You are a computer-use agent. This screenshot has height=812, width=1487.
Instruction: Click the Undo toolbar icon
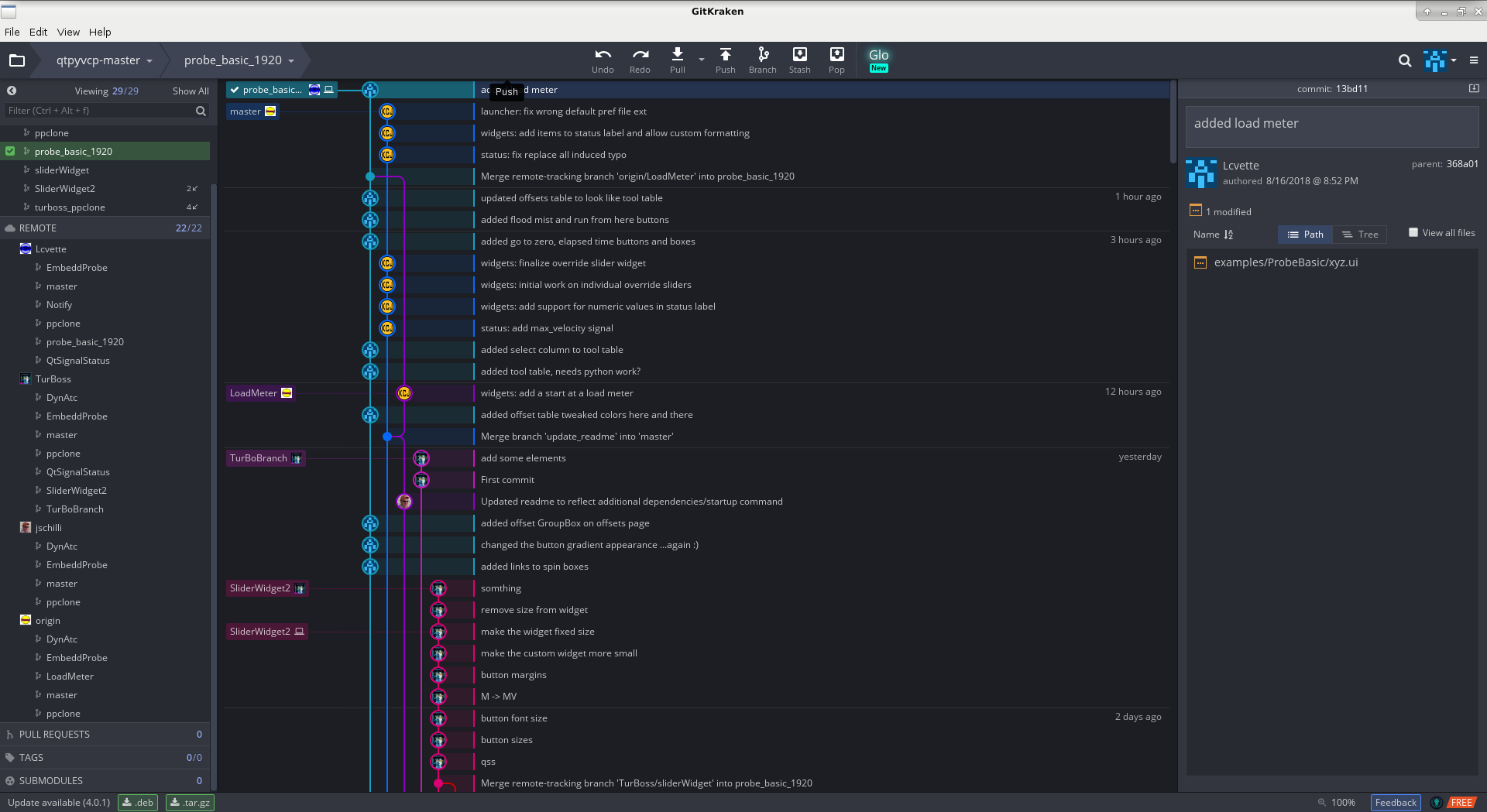pyautogui.click(x=603, y=60)
